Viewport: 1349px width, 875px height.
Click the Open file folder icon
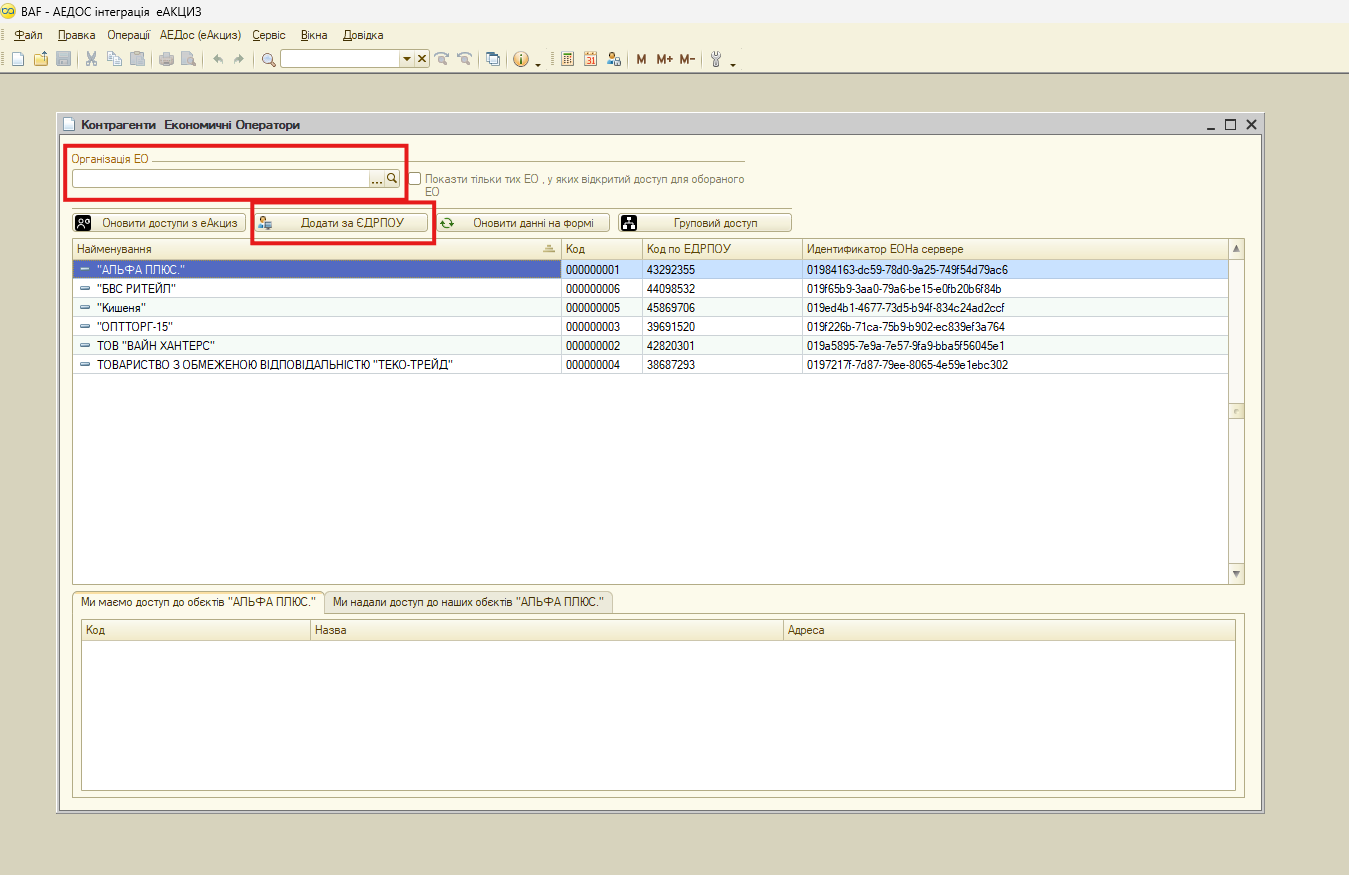(x=41, y=59)
